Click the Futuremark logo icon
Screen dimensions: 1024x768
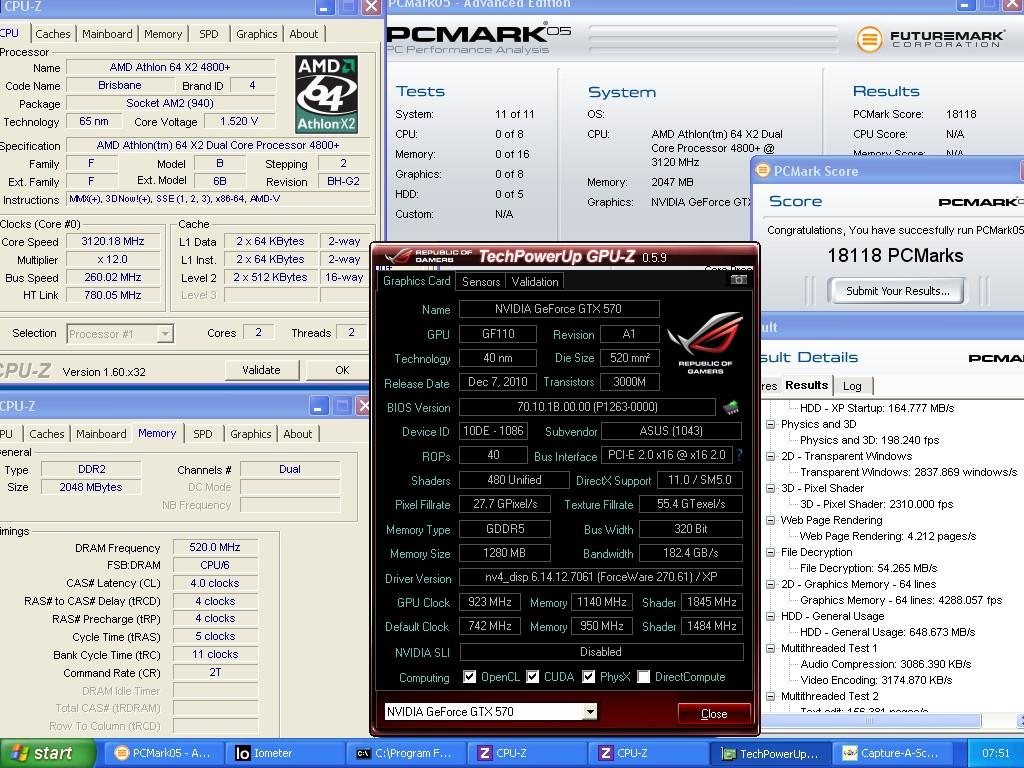tap(869, 39)
